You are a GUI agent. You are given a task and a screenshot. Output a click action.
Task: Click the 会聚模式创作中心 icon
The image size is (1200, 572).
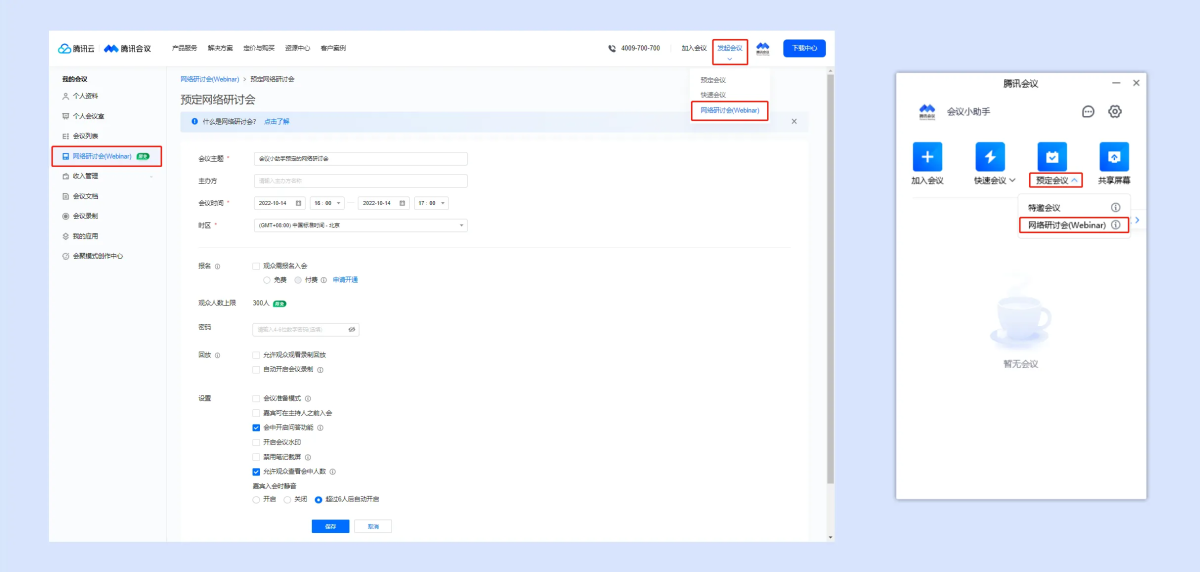pyautogui.click(x=66, y=256)
